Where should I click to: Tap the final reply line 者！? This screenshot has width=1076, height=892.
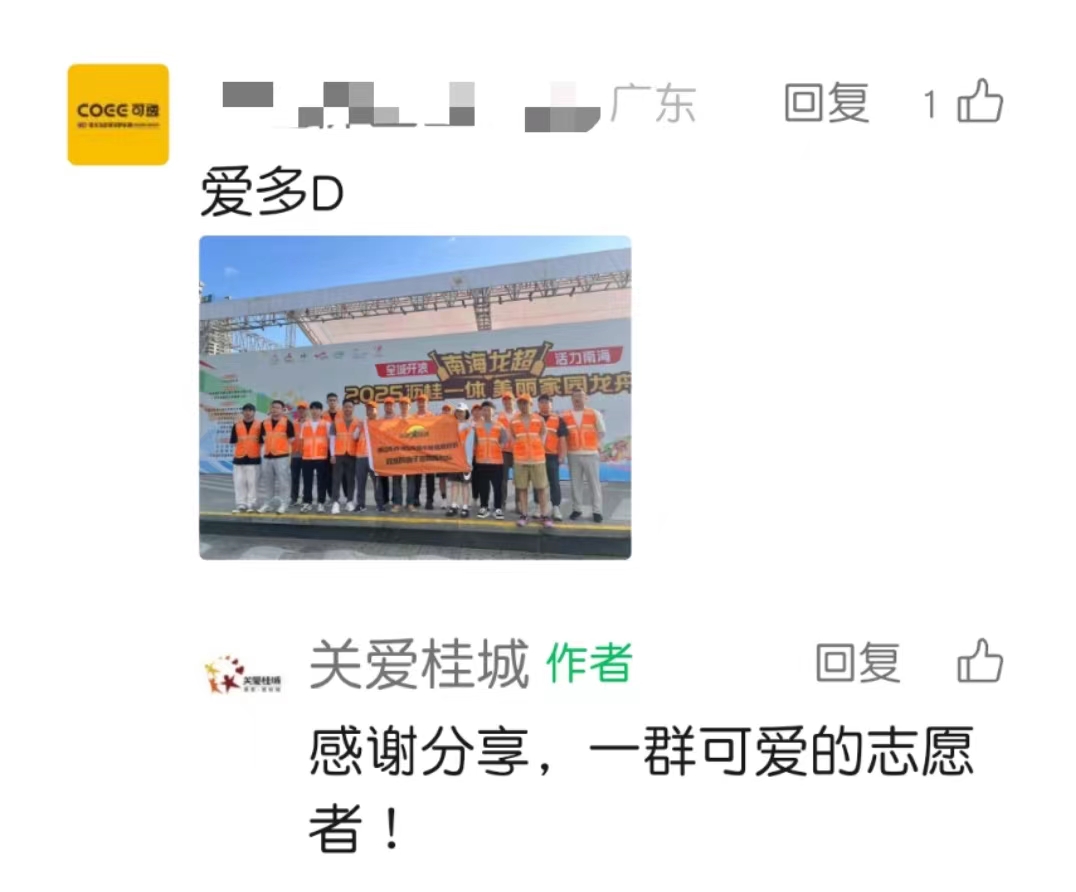coord(355,828)
